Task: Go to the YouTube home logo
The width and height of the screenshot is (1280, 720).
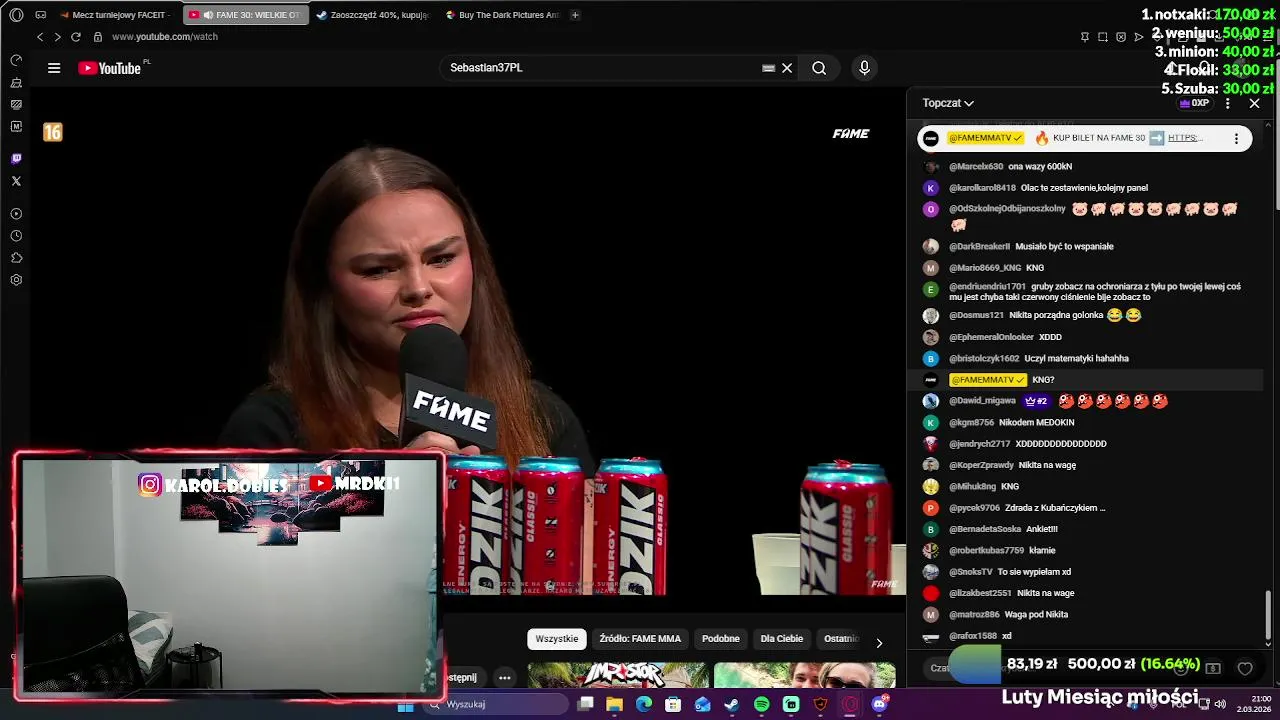Action: click(x=110, y=68)
